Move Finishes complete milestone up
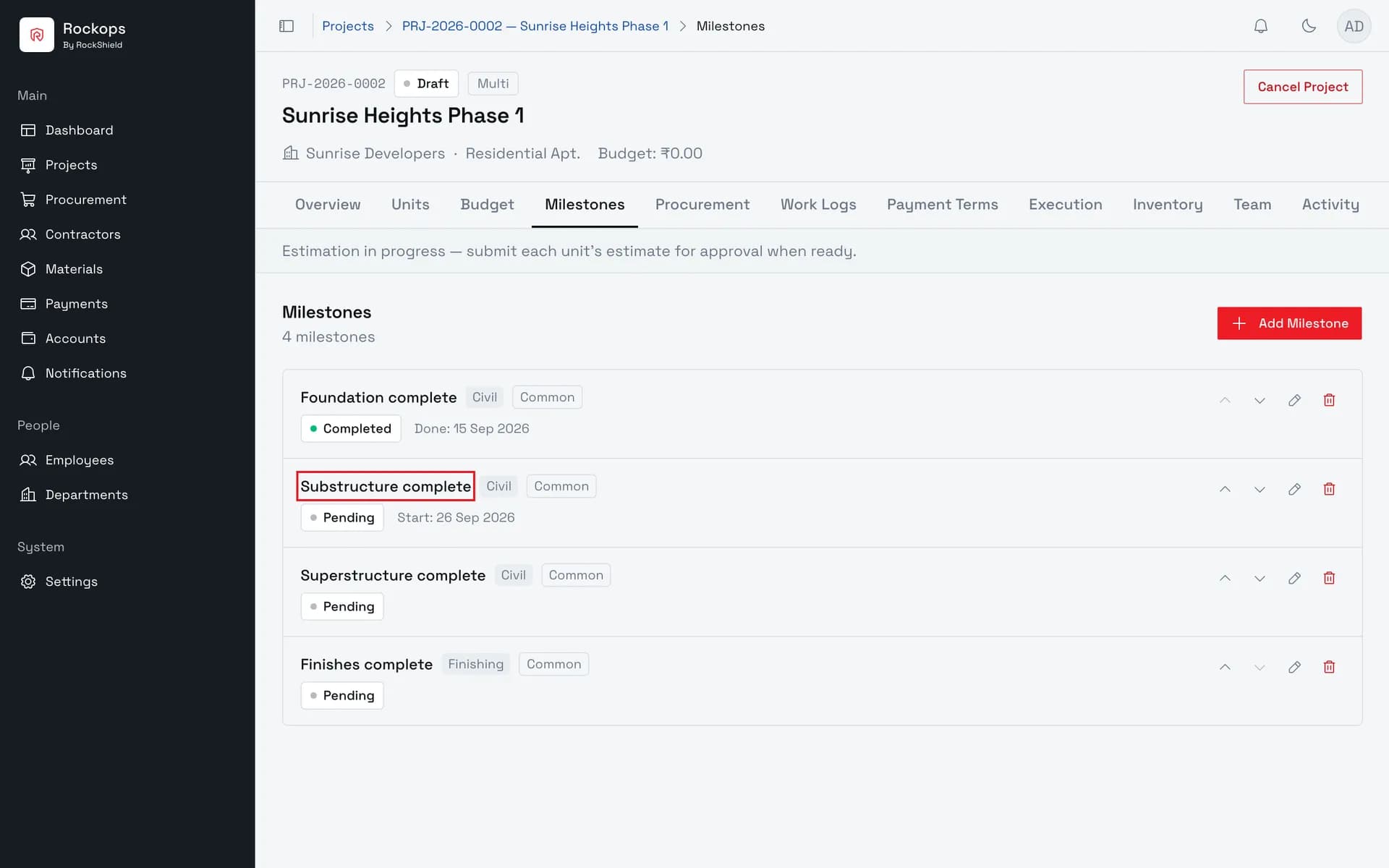Image resolution: width=1389 pixels, height=868 pixels. pyautogui.click(x=1225, y=667)
